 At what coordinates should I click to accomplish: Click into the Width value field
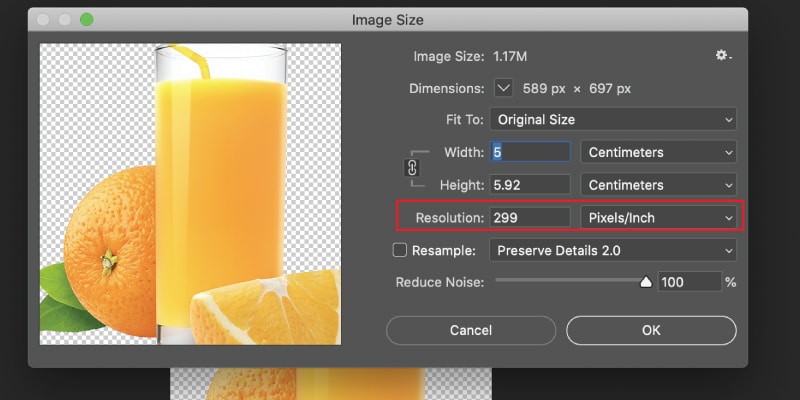(x=529, y=153)
